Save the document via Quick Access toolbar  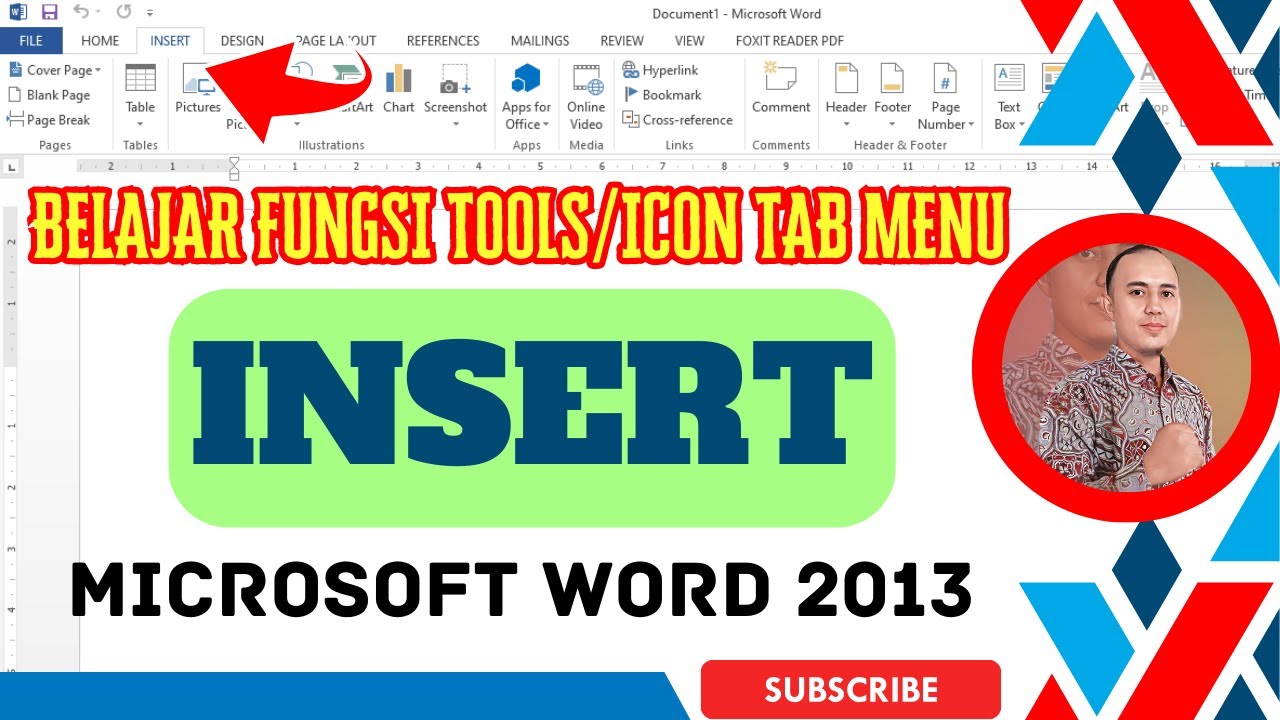point(49,13)
